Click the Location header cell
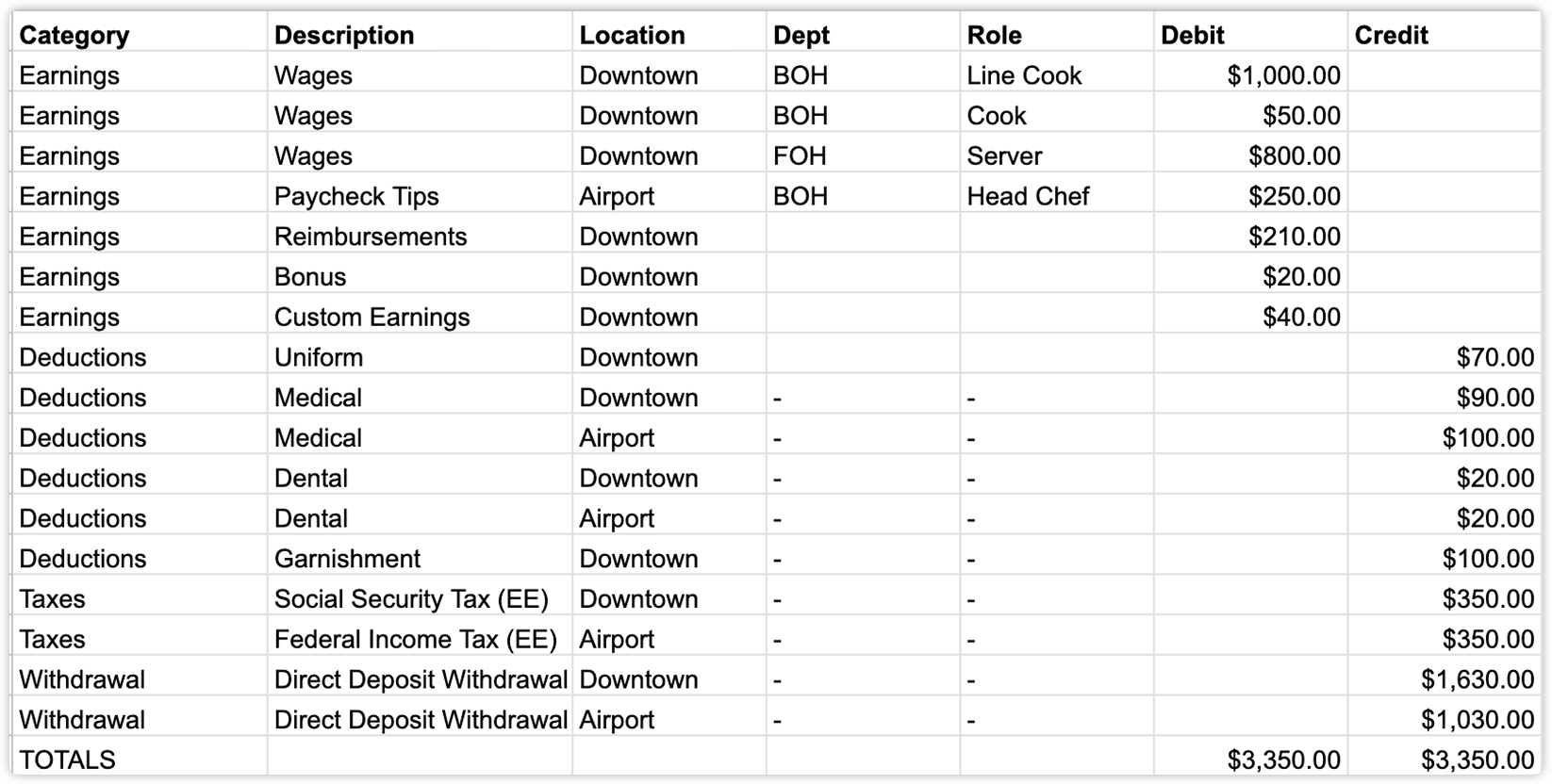The height and width of the screenshot is (784, 1552). [x=632, y=35]
